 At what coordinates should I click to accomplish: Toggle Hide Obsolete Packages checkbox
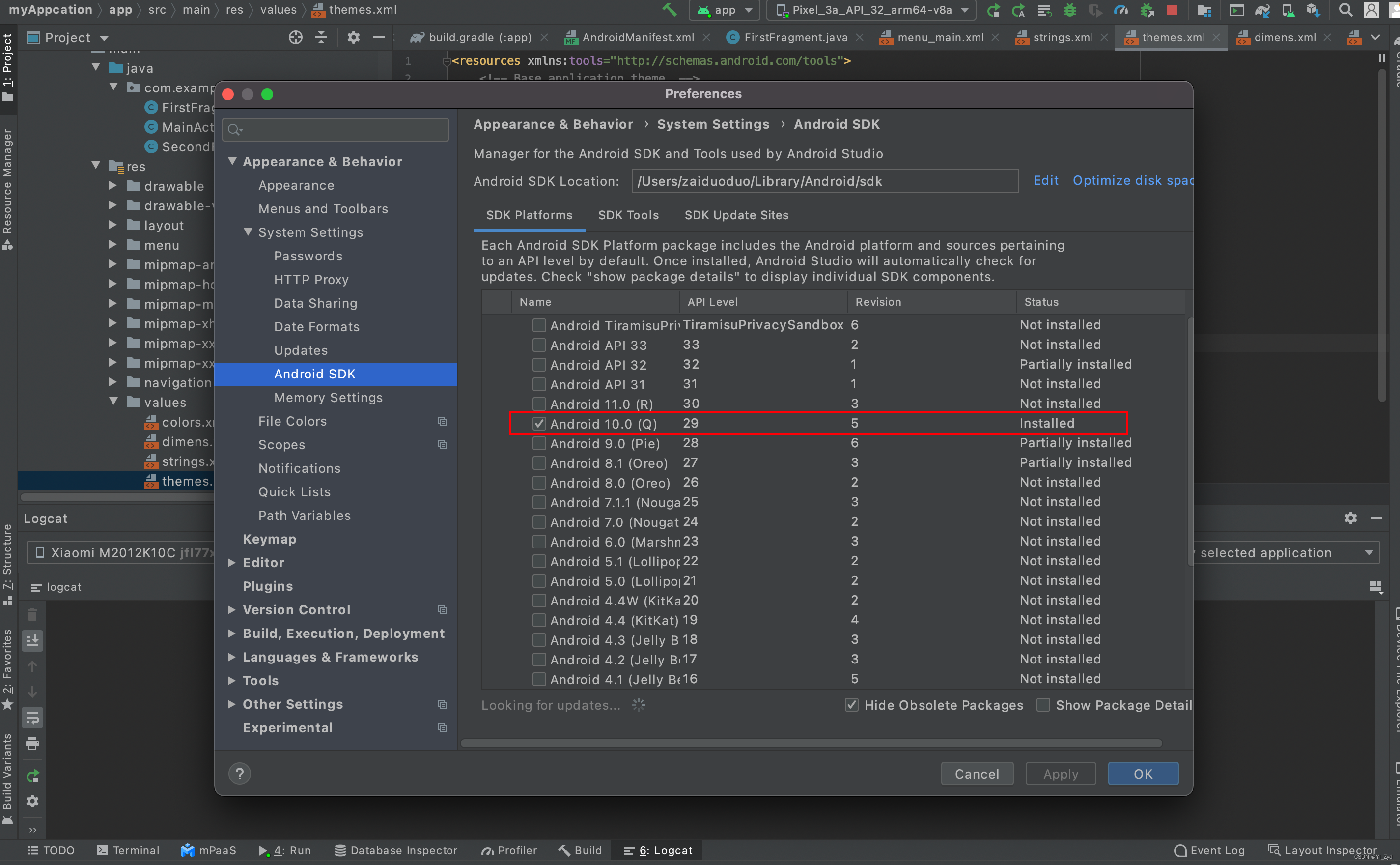(x=852, y=705)
